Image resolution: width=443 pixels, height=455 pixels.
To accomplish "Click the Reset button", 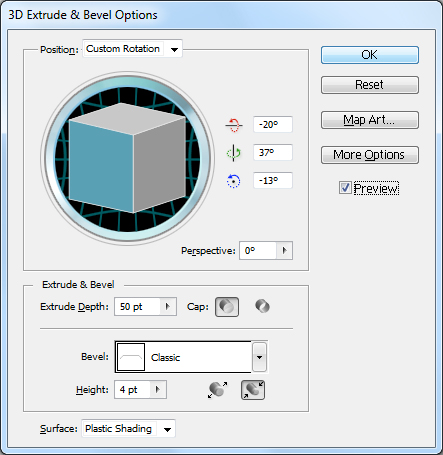I will (370, 85).
